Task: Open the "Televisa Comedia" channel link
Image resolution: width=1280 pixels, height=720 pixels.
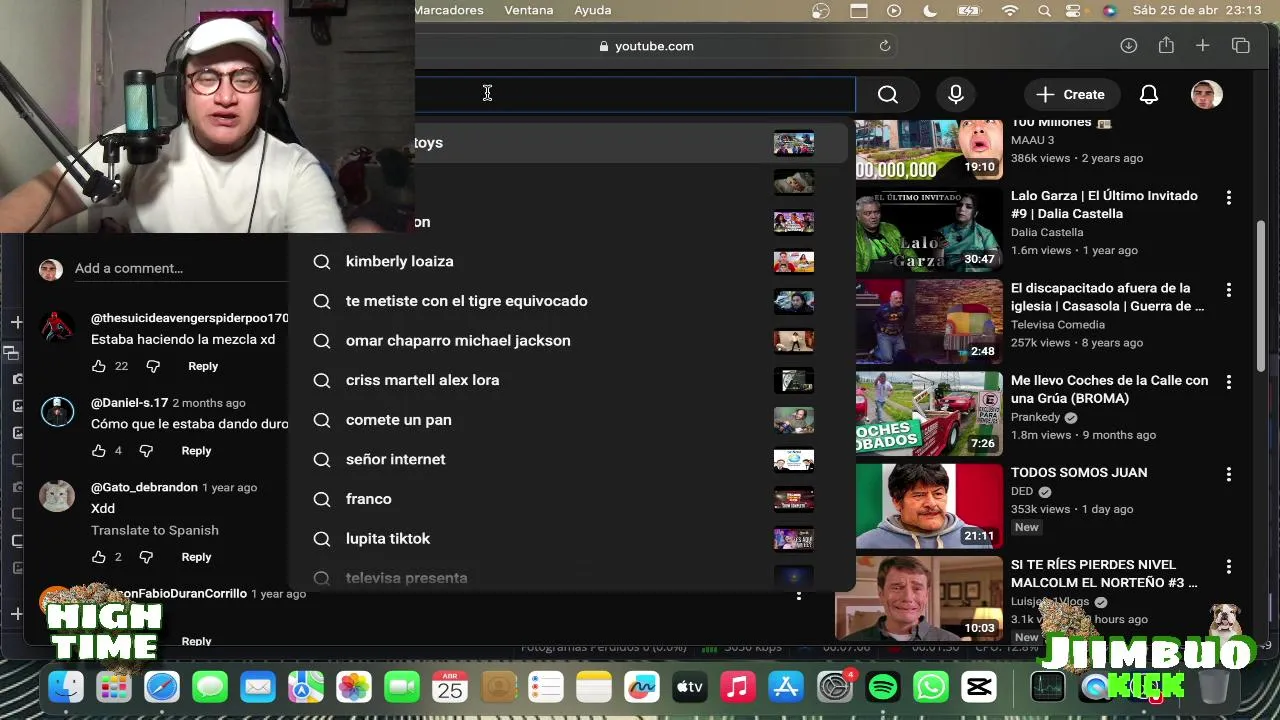Action: (x=1058, y=325)
